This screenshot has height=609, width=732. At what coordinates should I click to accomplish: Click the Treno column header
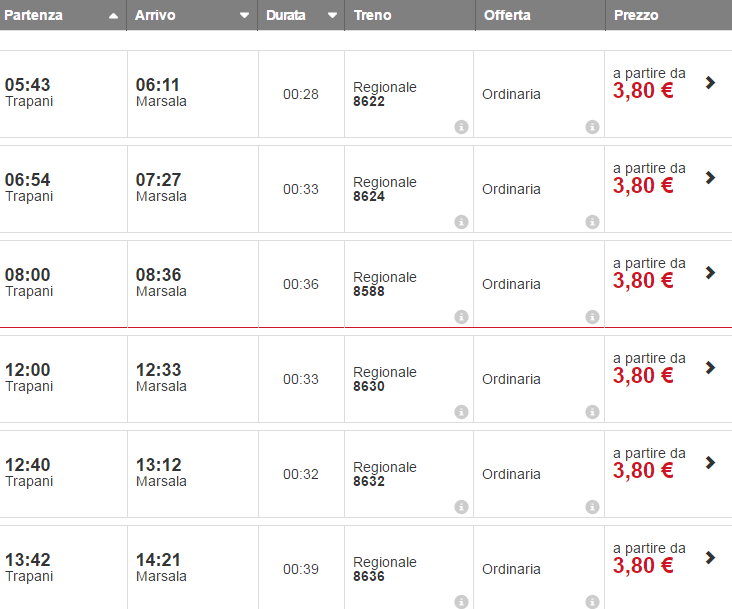[373, 16]
